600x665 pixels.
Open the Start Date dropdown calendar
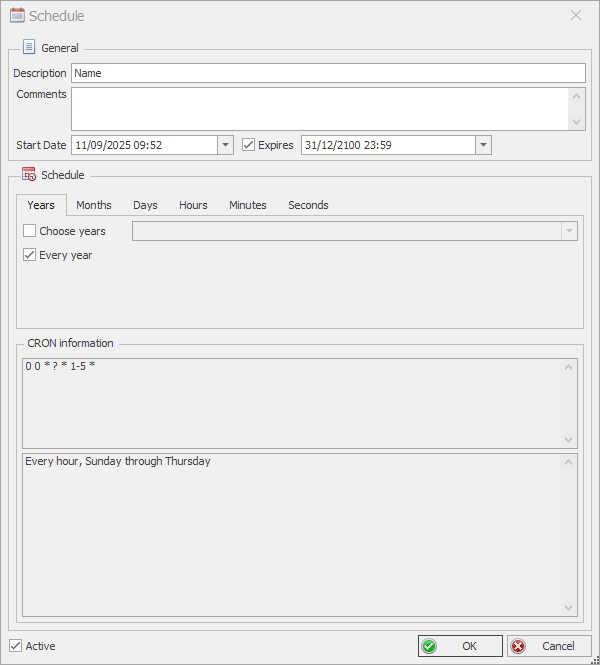tap(225, 145)
